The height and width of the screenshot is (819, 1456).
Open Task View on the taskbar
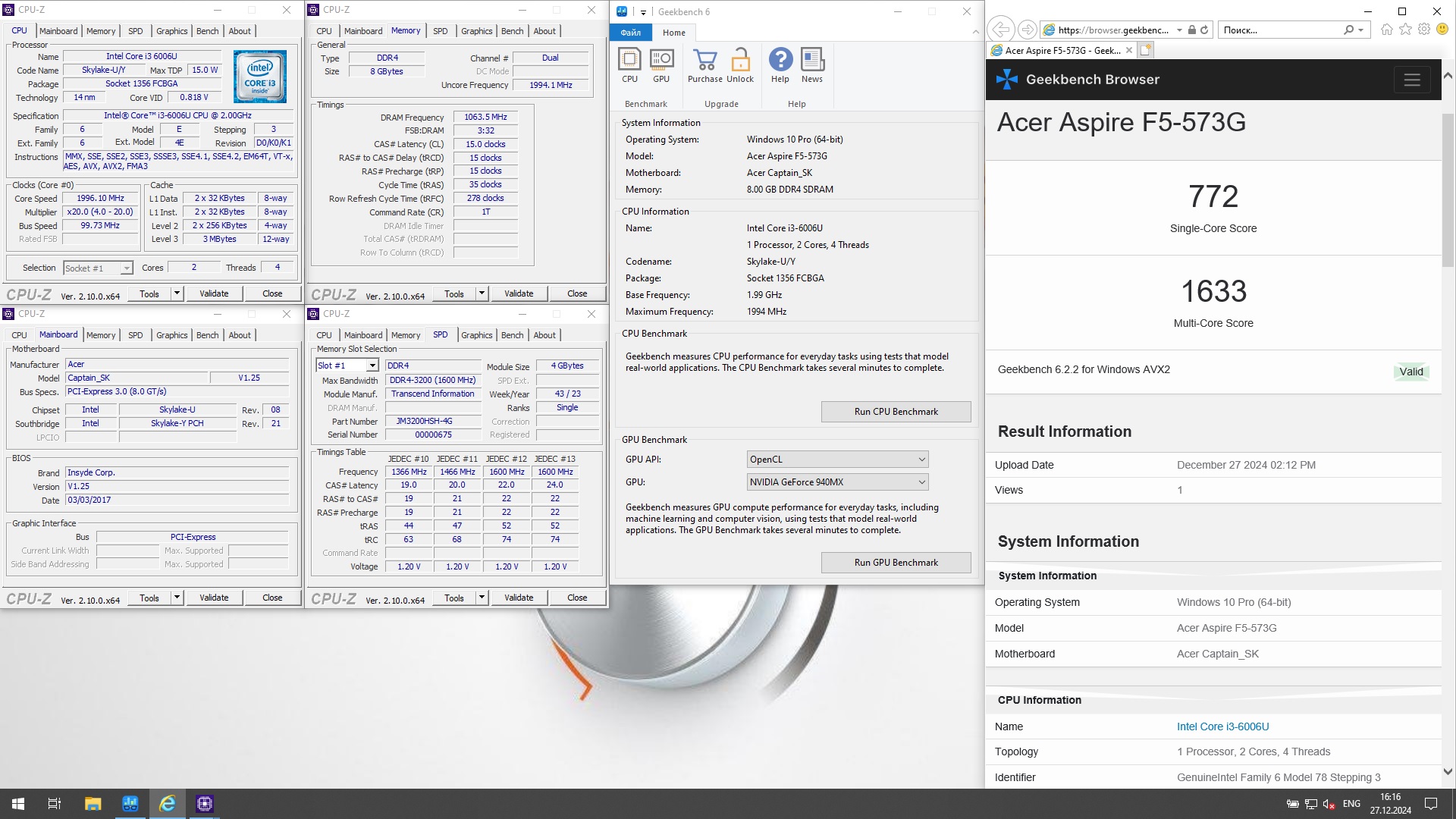(x=55, y=804)
